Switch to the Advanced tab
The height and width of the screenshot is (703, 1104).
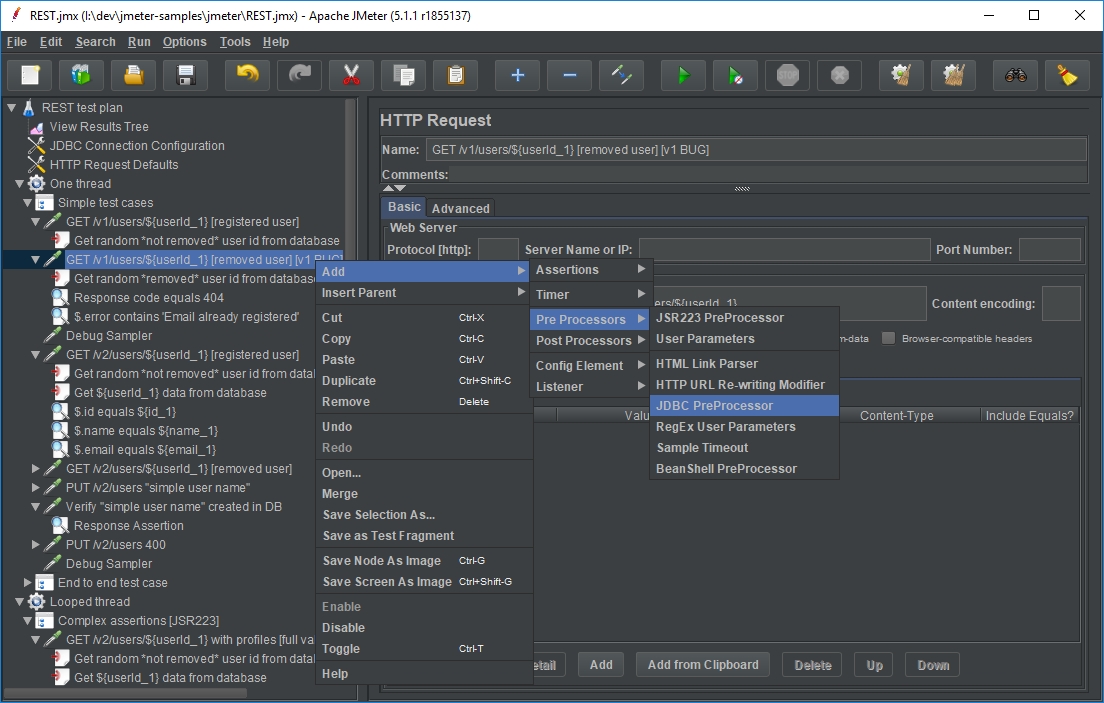[x=460, y=209]
